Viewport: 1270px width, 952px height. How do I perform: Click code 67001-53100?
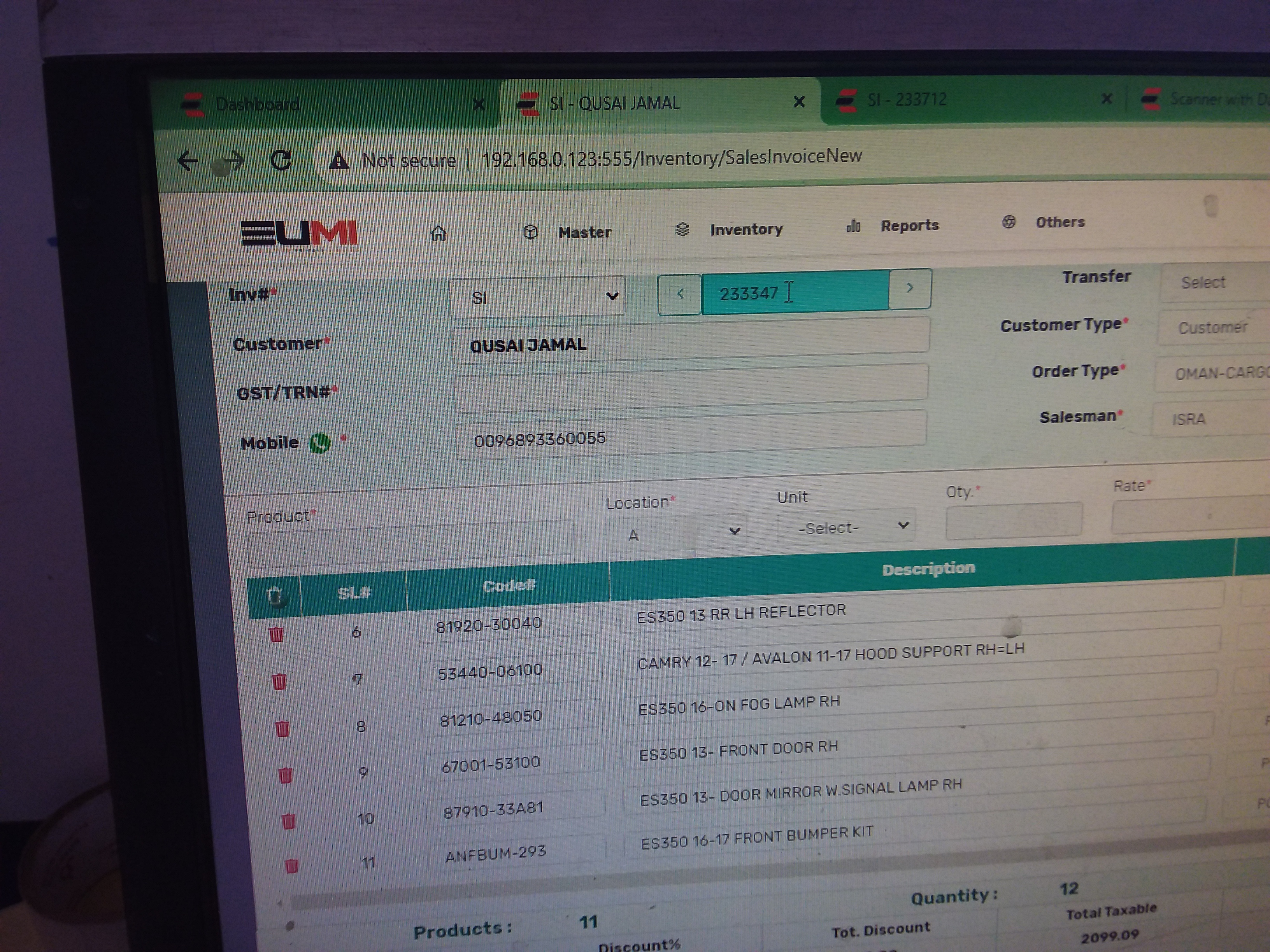coord(491,764)
